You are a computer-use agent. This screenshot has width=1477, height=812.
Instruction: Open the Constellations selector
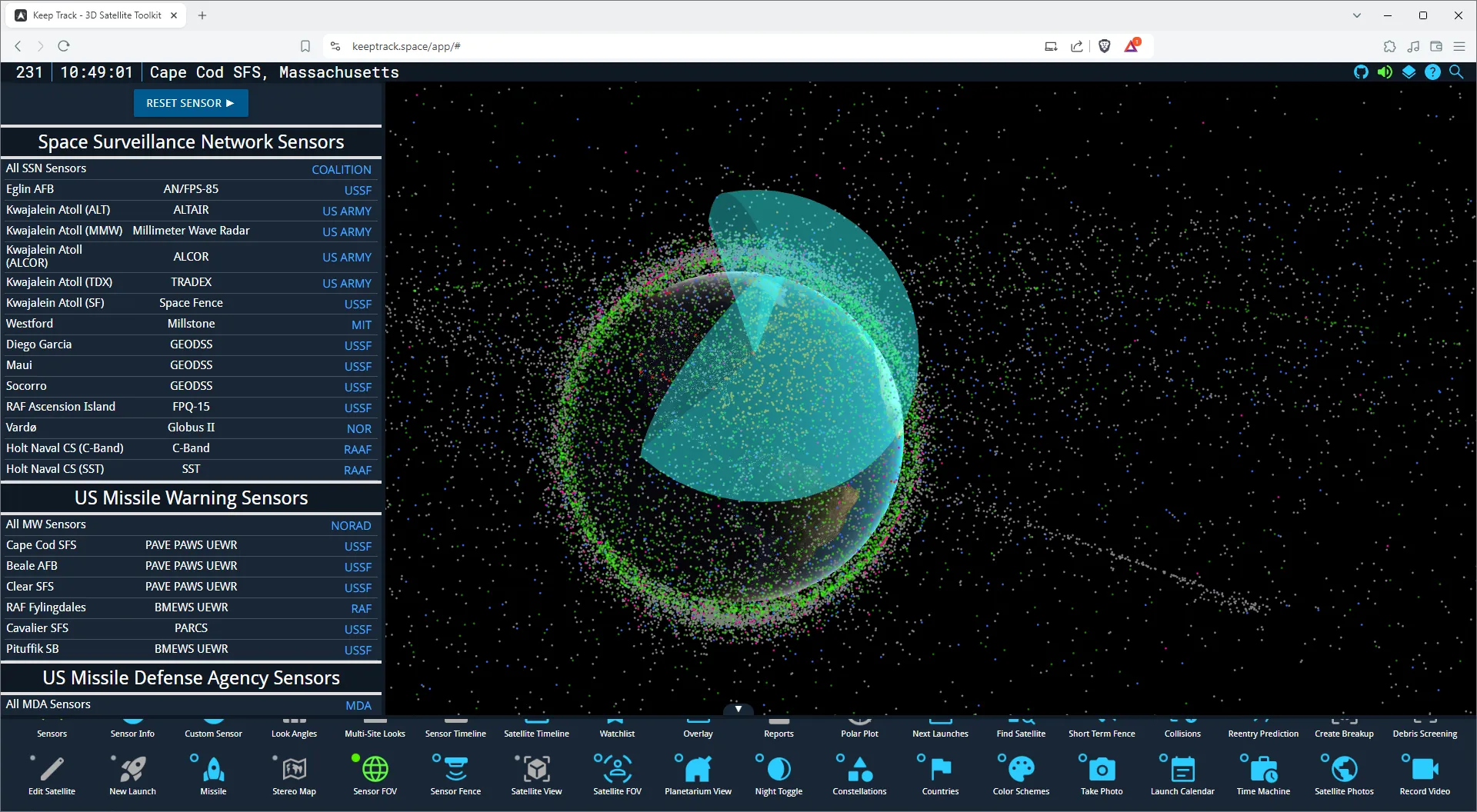click(x=859, y=773)
